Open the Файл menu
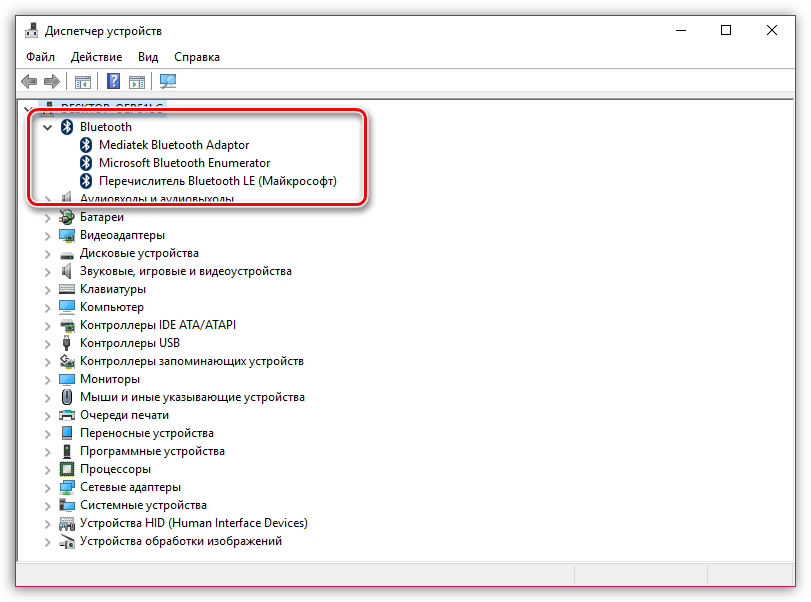 [41, 57]
